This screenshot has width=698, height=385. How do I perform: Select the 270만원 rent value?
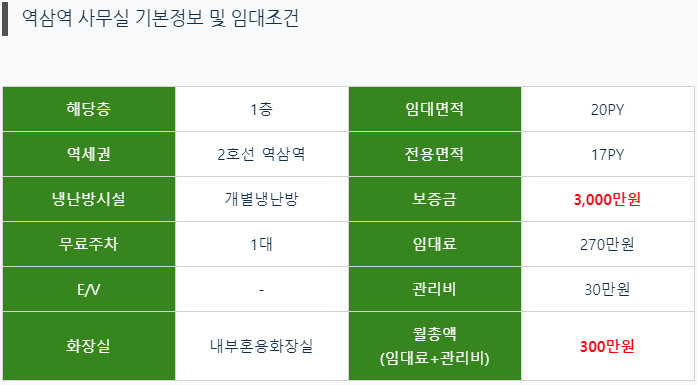click(x=607, y=244)
